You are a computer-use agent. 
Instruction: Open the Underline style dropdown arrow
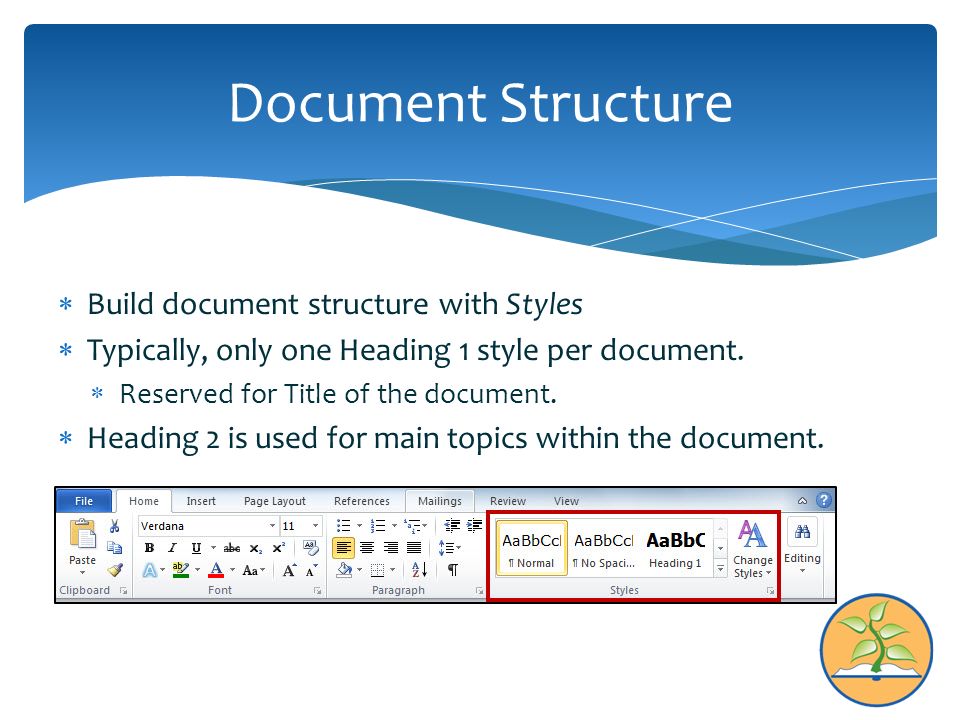[213, 548]
